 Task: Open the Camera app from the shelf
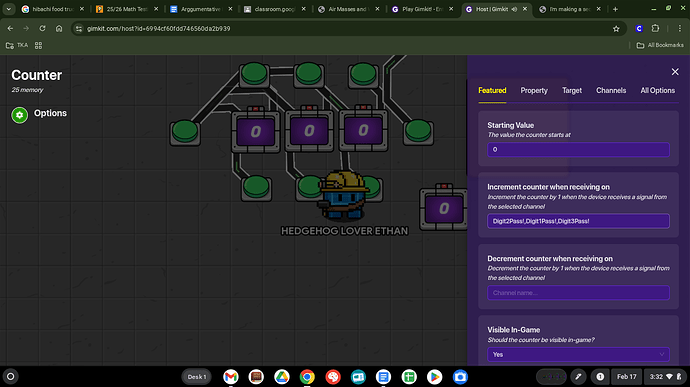click(x=460, y=377)
